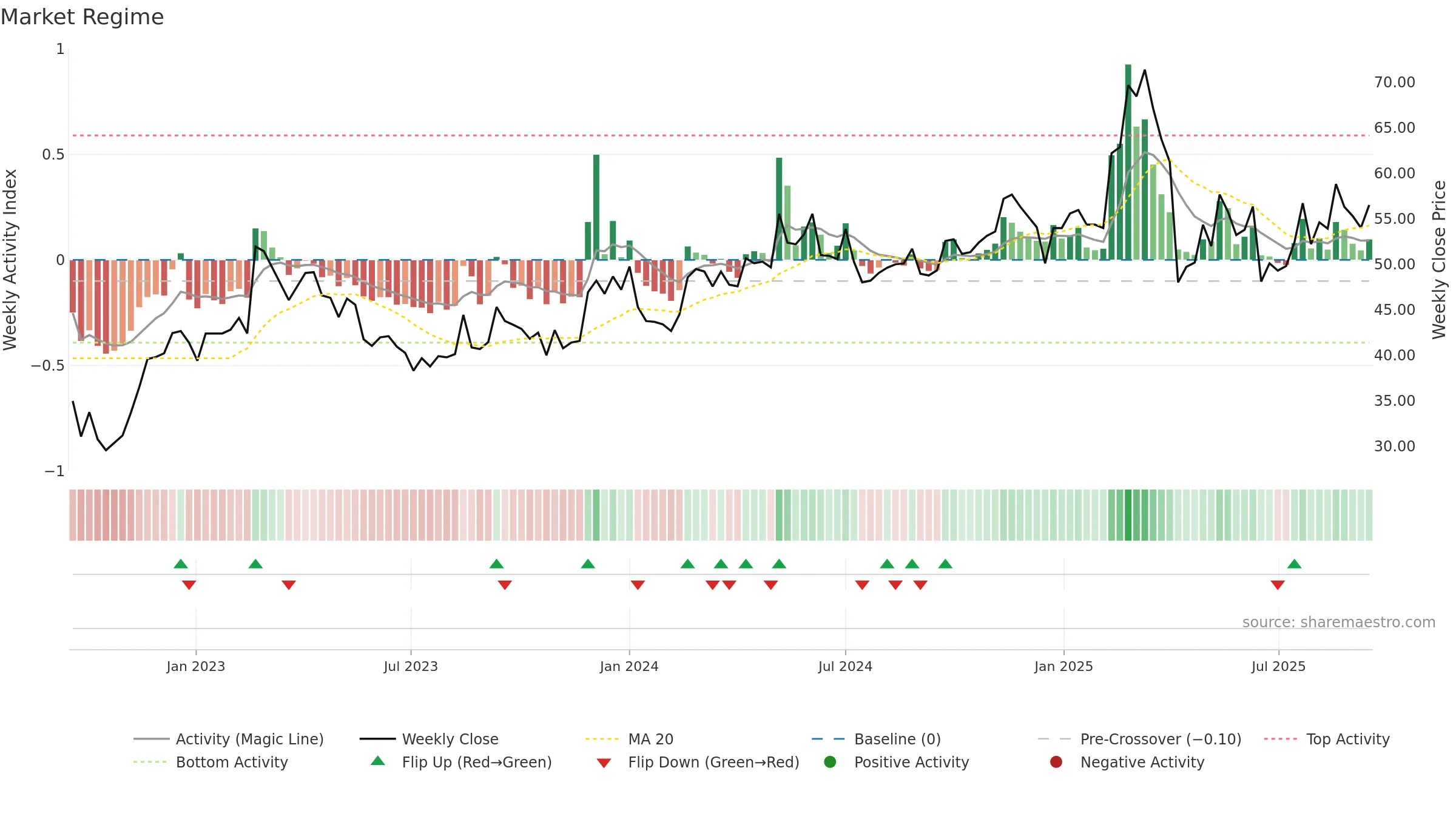
Task: Click the 70.00 price tick label
Action: point(1395,82)
